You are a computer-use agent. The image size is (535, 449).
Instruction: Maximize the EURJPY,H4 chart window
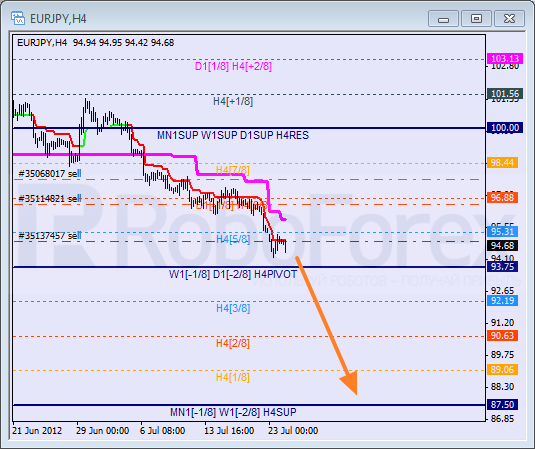476,18
